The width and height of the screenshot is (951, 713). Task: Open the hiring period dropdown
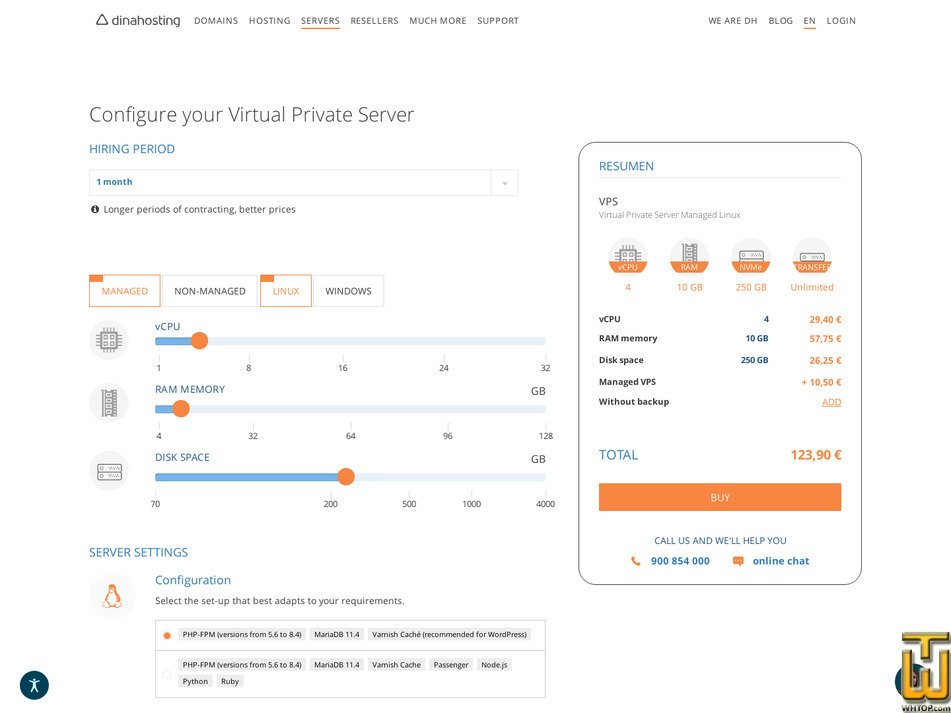pyautogui.click(x=505, y=182)
